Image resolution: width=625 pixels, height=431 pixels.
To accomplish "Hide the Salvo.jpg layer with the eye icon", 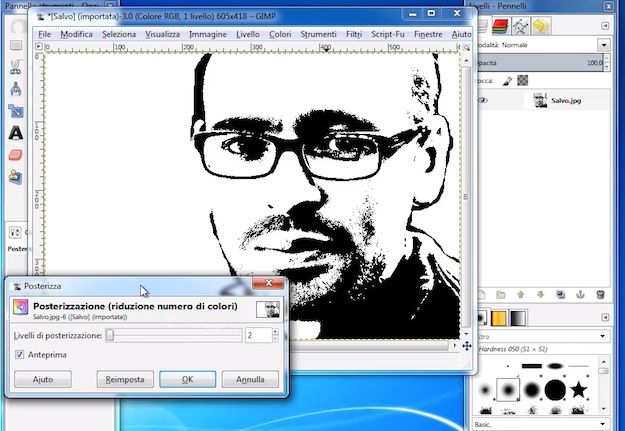I will [x=483, y=100].
